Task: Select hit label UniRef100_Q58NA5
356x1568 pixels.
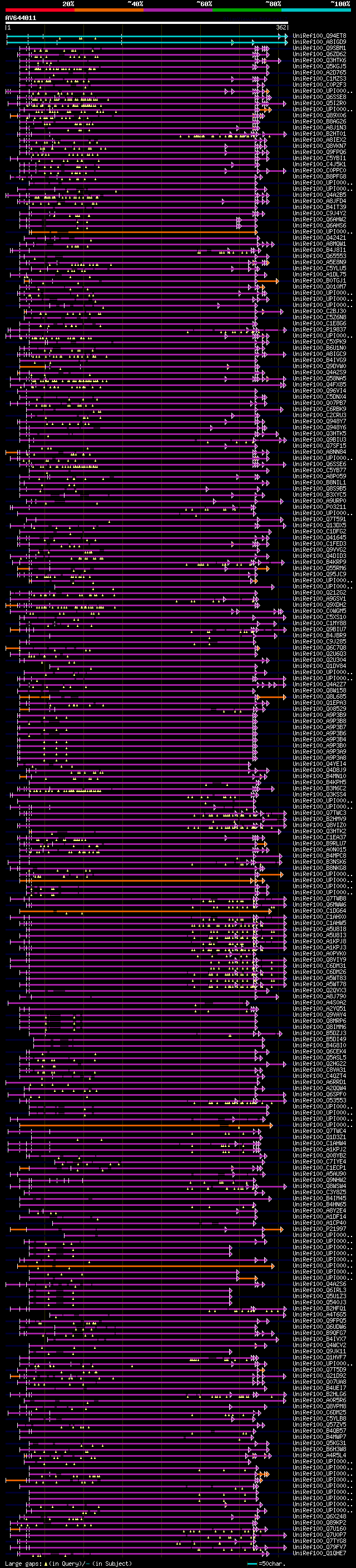Action: point(319,379)
